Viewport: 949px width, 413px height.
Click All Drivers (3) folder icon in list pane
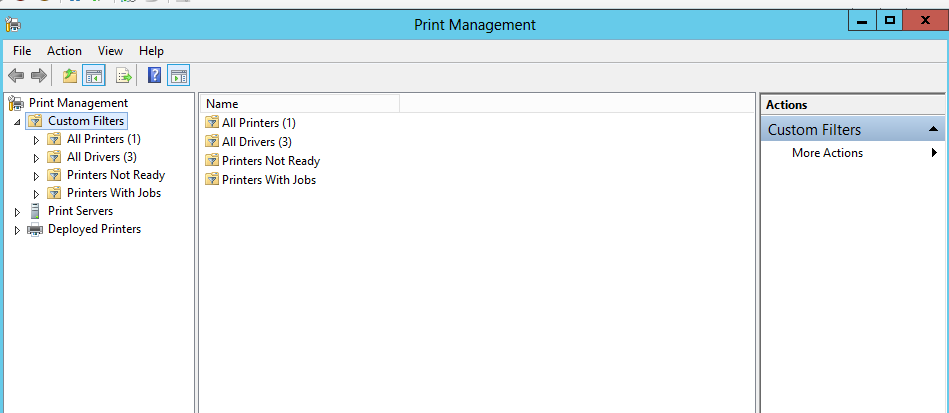212,142
